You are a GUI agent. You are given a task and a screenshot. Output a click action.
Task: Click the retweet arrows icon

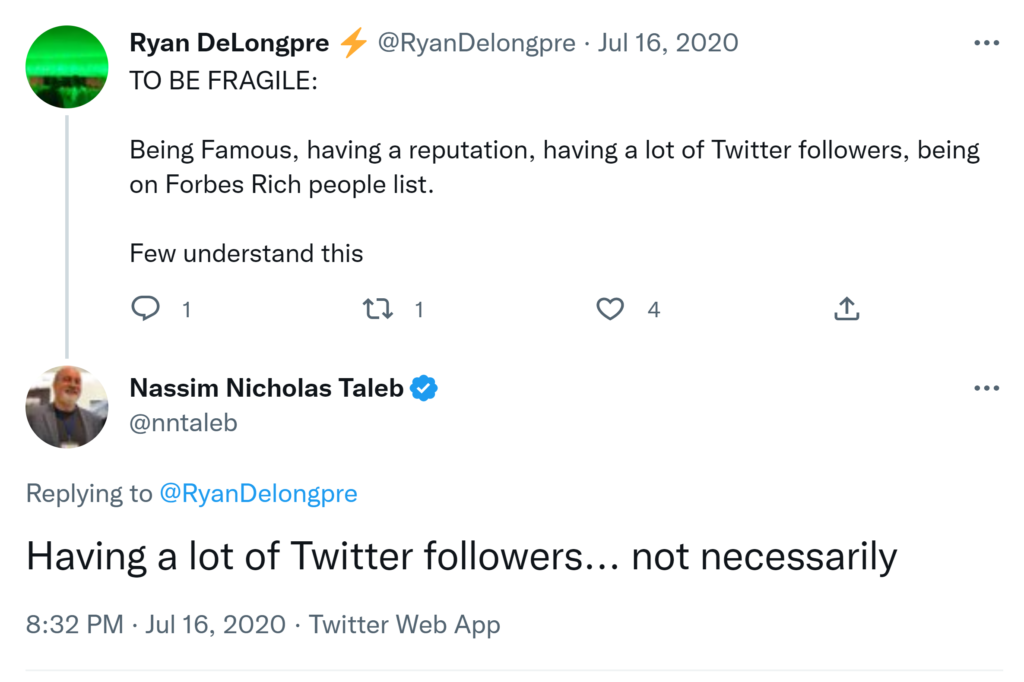(377, 309)
